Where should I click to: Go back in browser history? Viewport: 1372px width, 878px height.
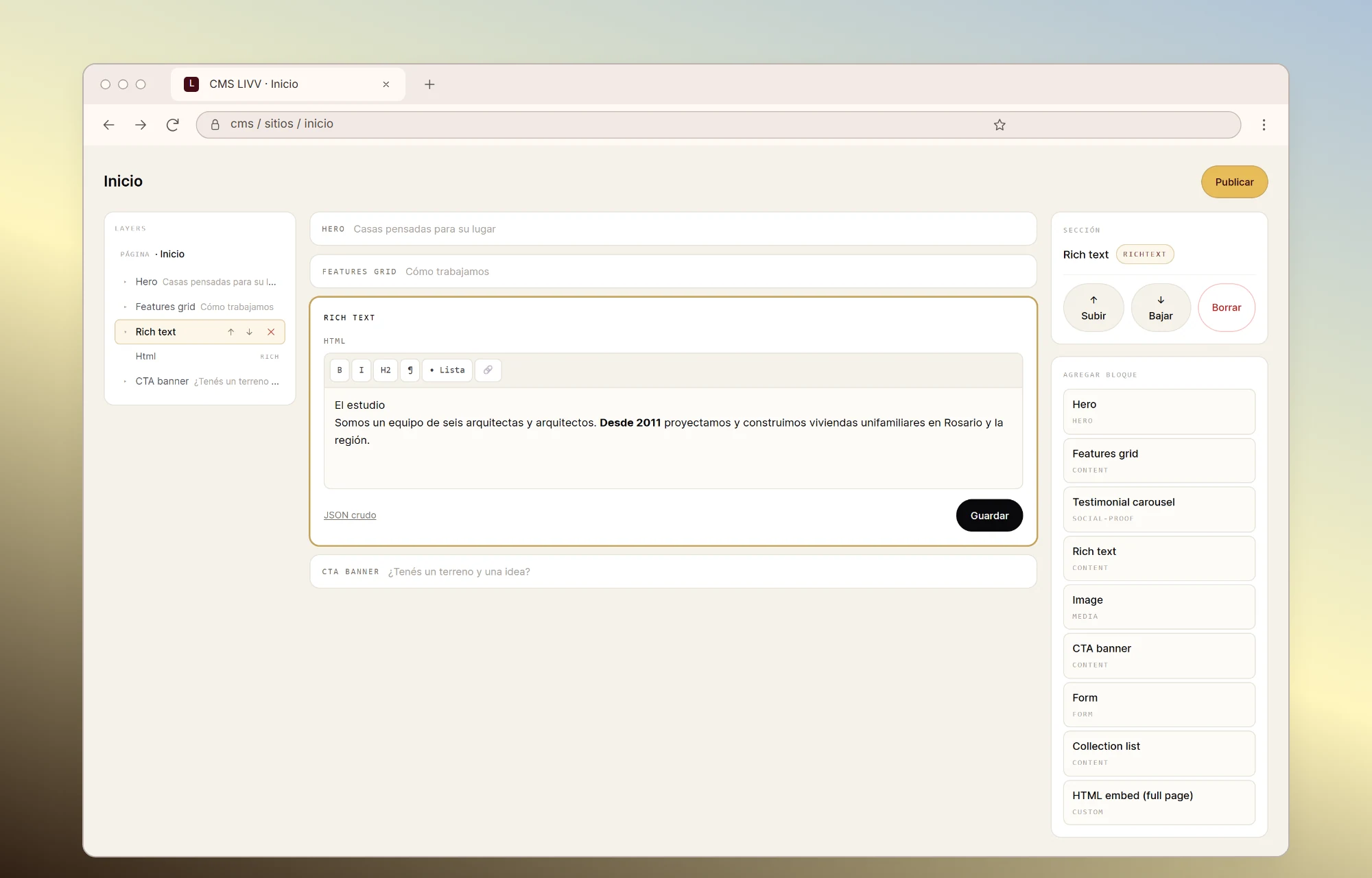coord(108,125)
